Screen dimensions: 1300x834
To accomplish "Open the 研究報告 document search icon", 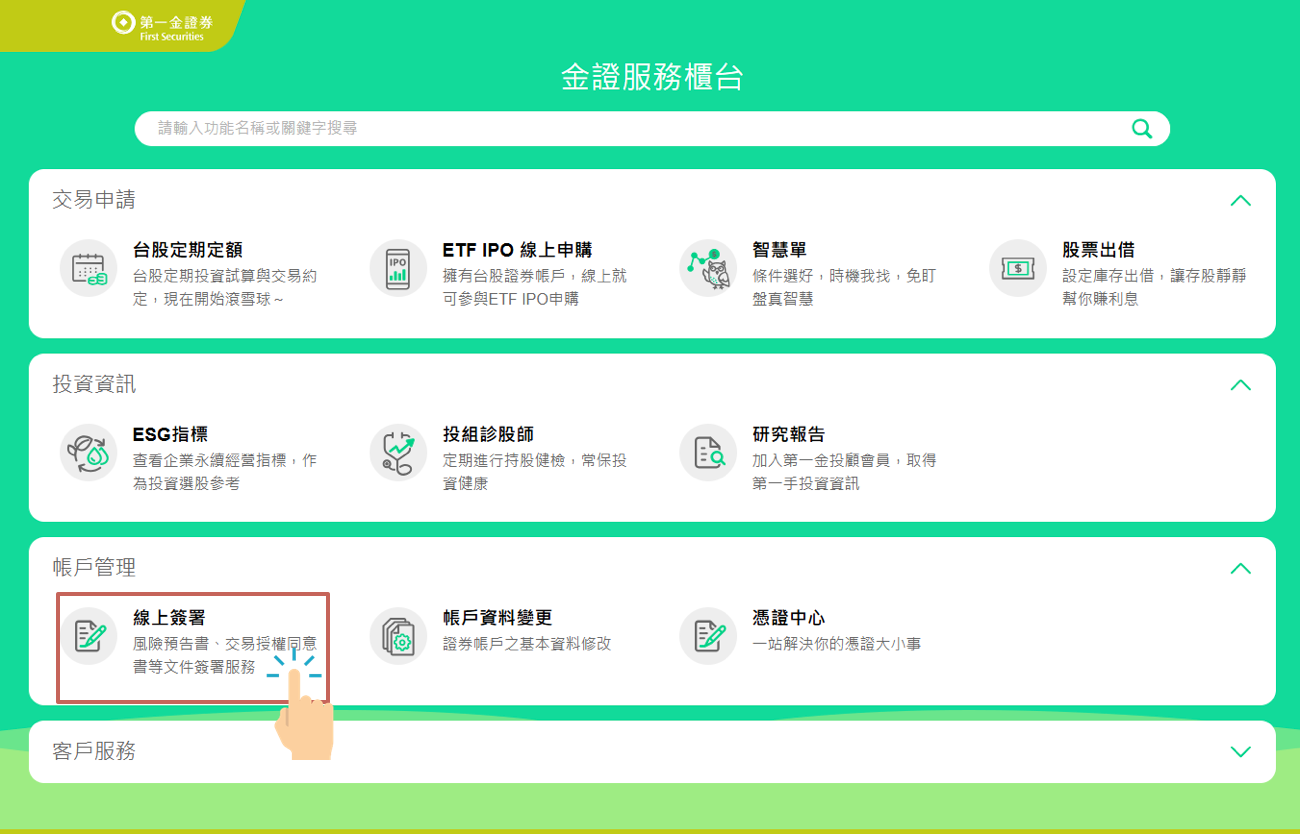I will (708, 452).
